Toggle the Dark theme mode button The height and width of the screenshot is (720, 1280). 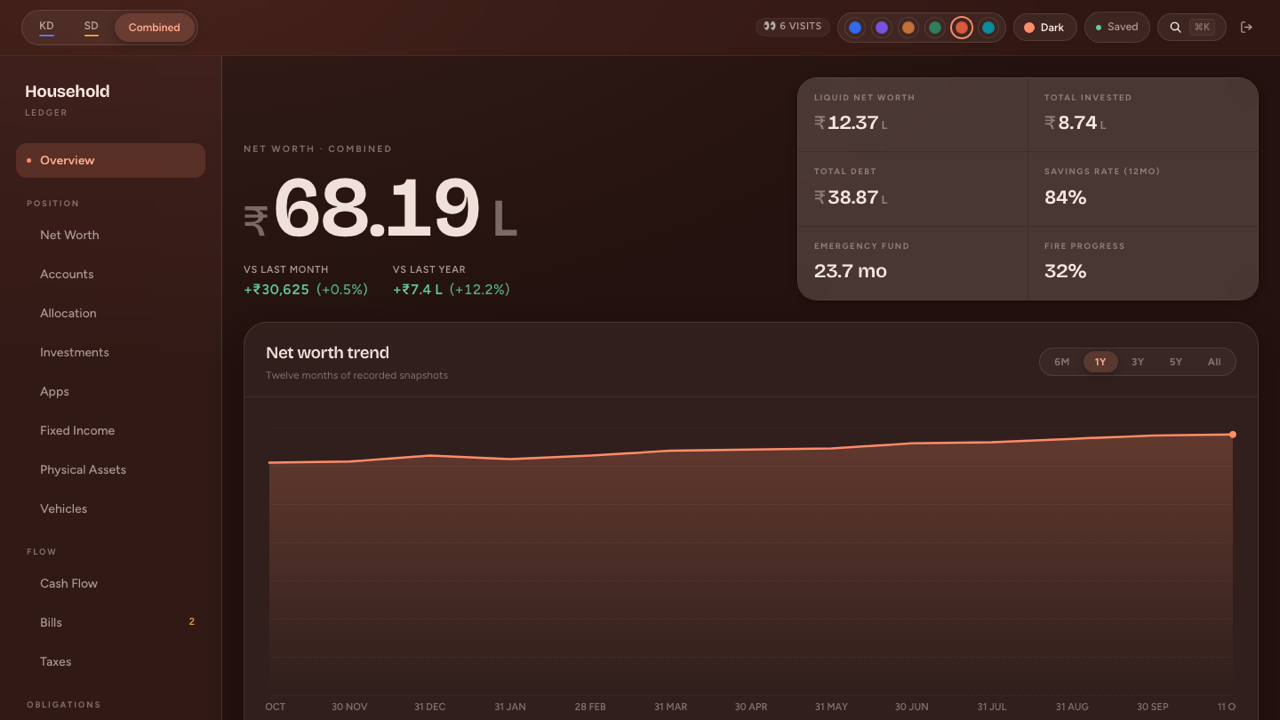pyautogui.click(x=1045, y=27)
